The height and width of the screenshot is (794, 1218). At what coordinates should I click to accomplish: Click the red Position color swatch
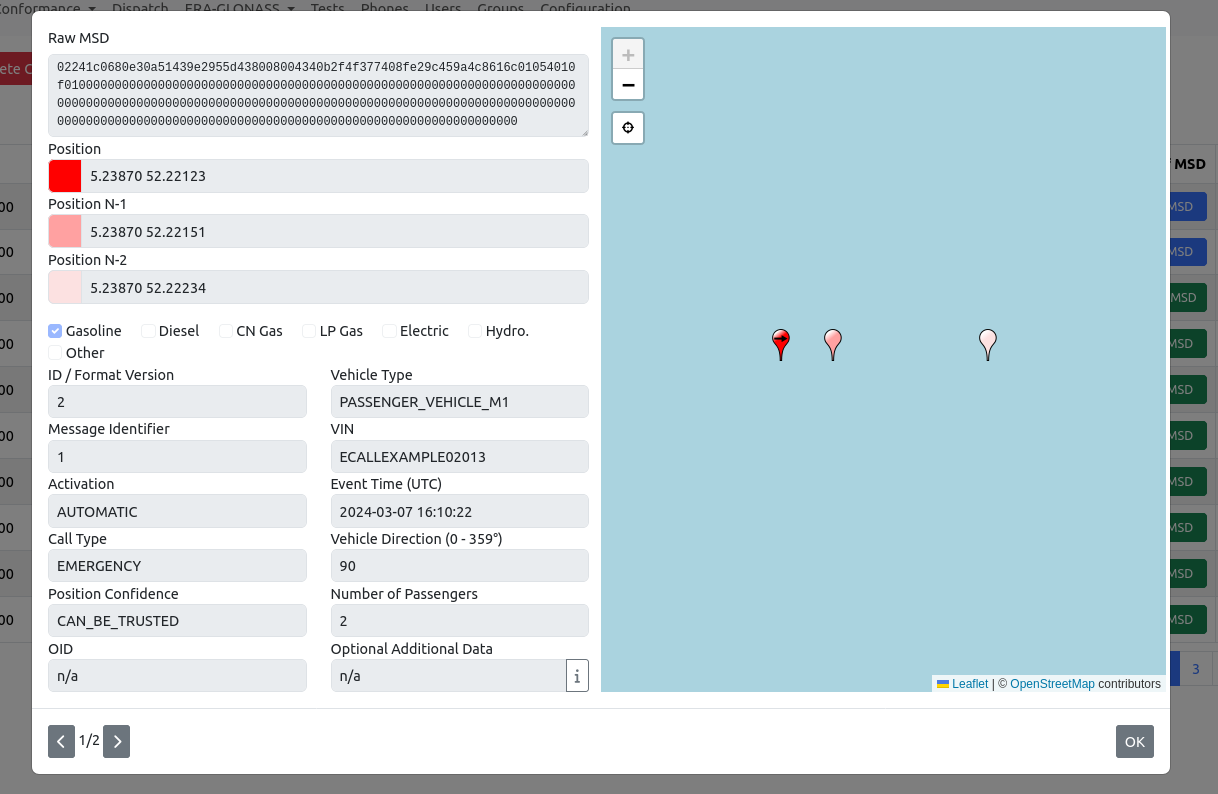pos(64,175)
